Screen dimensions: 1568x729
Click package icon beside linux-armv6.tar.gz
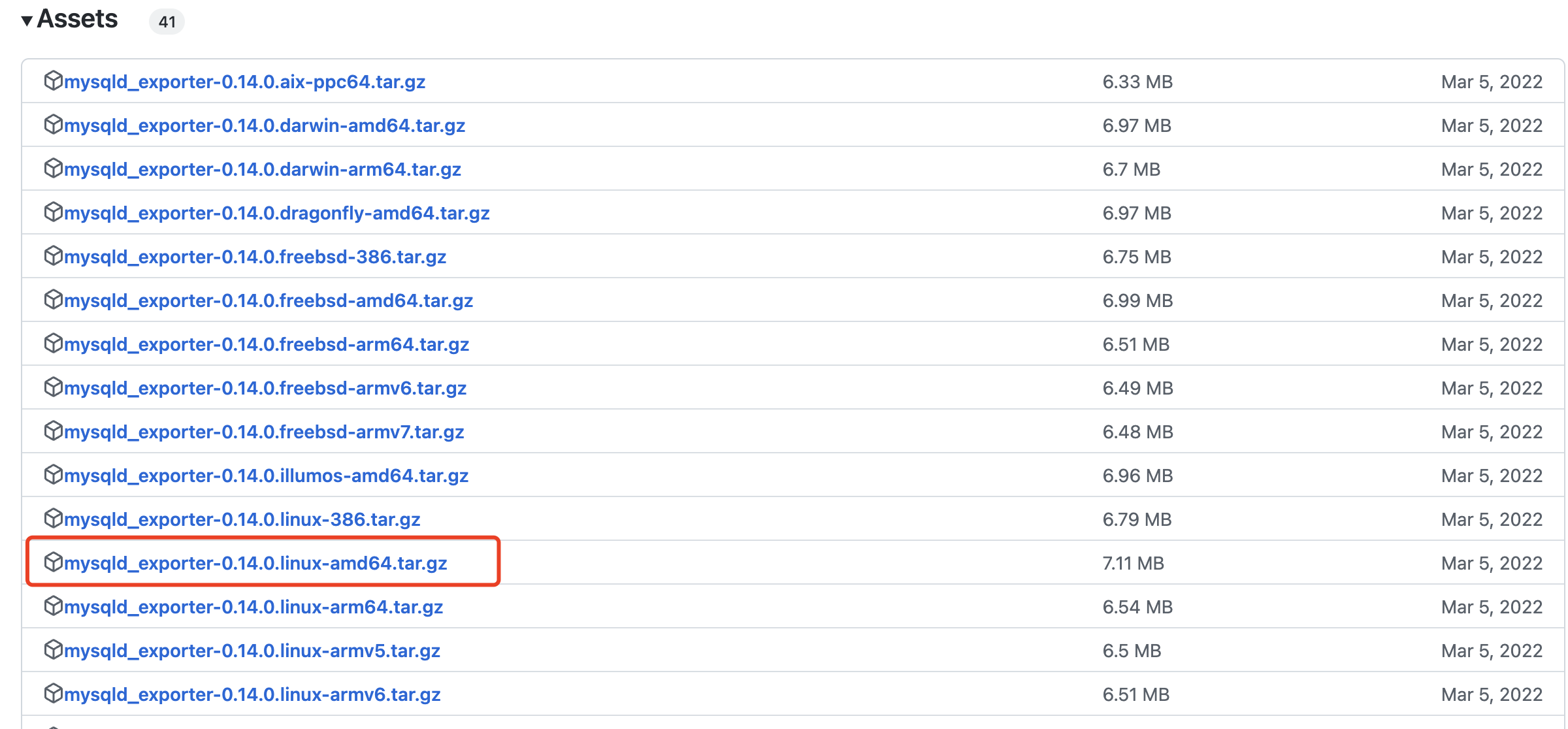click(53, 694)
